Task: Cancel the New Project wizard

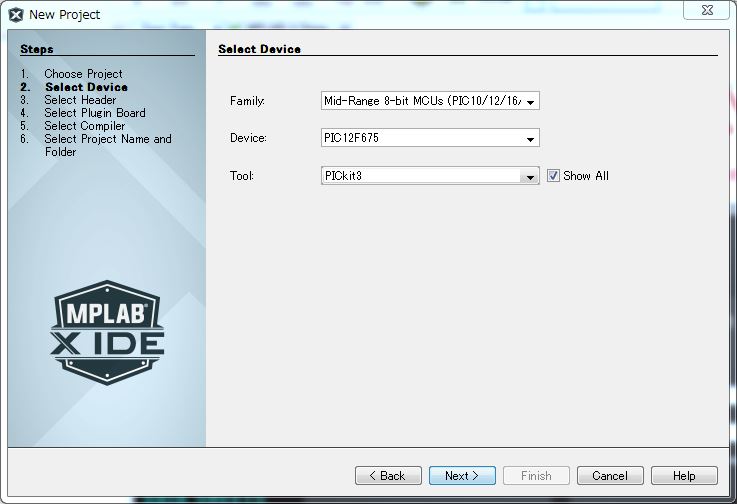Action: (610, 476)
